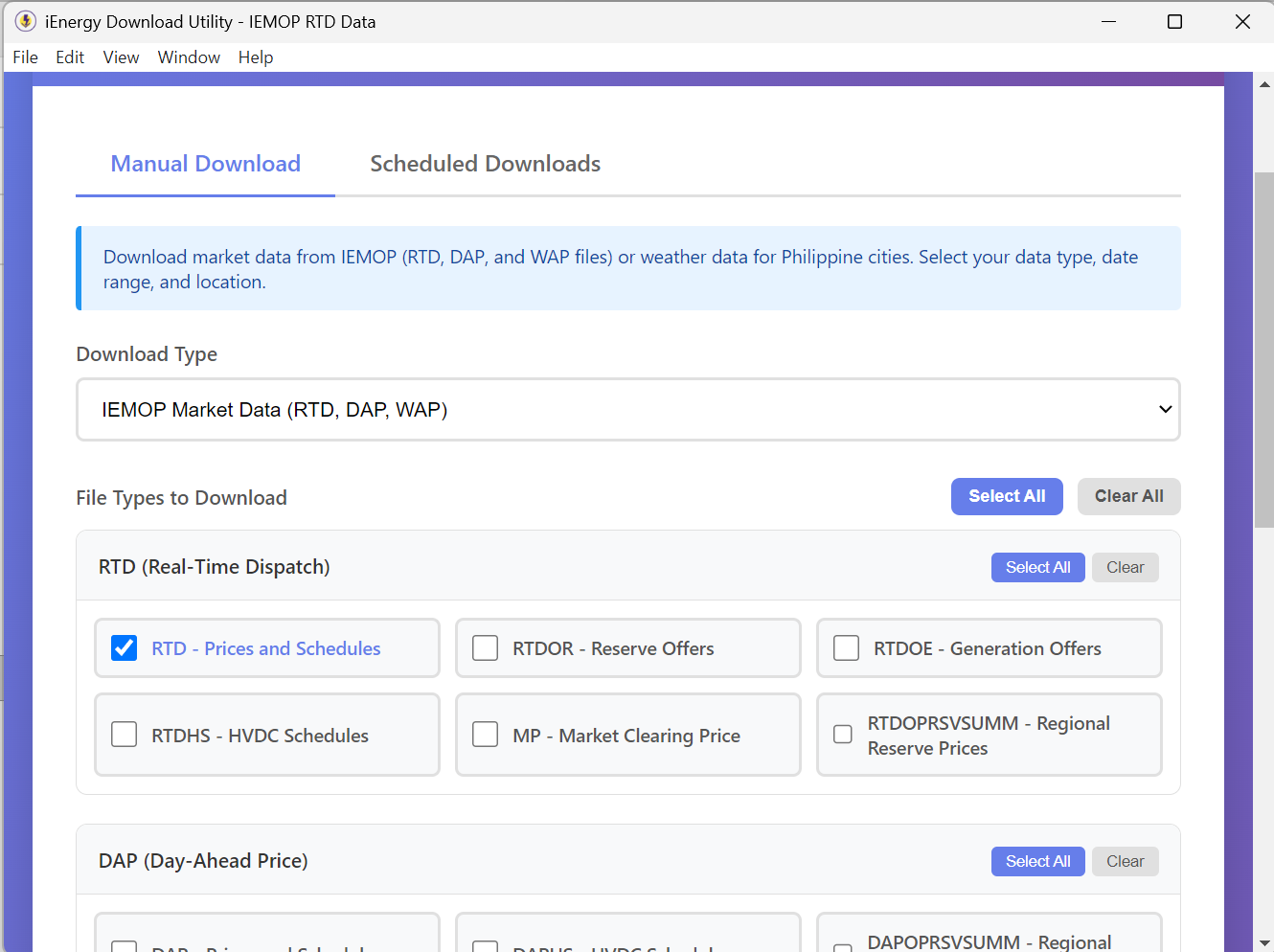The width and height of the screenshot is (1274, 952).
Task: Click Select All in RTD section
Action: (1037, 567)
